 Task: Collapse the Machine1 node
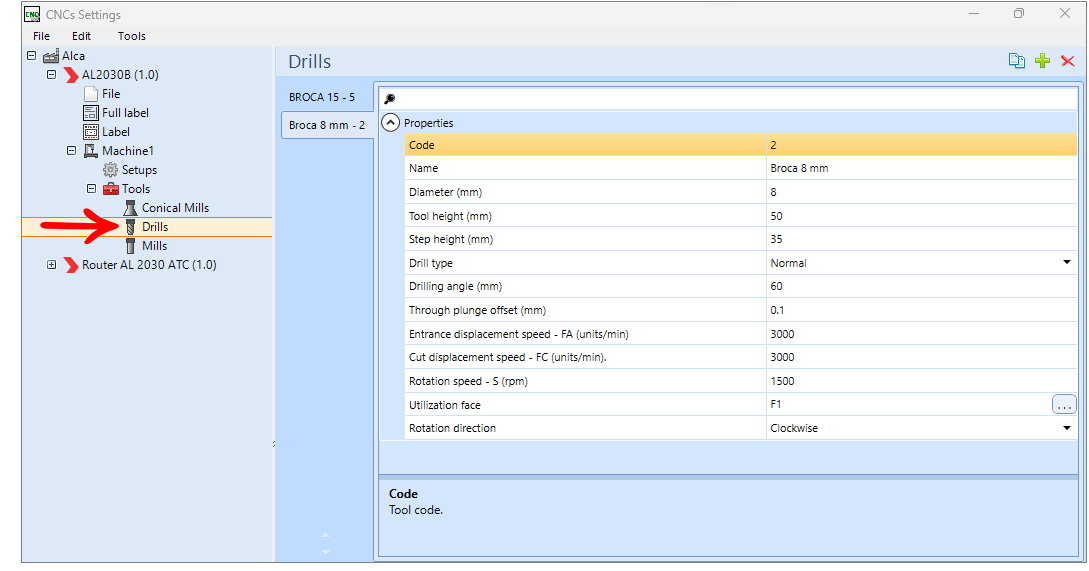tap(71, 150)
